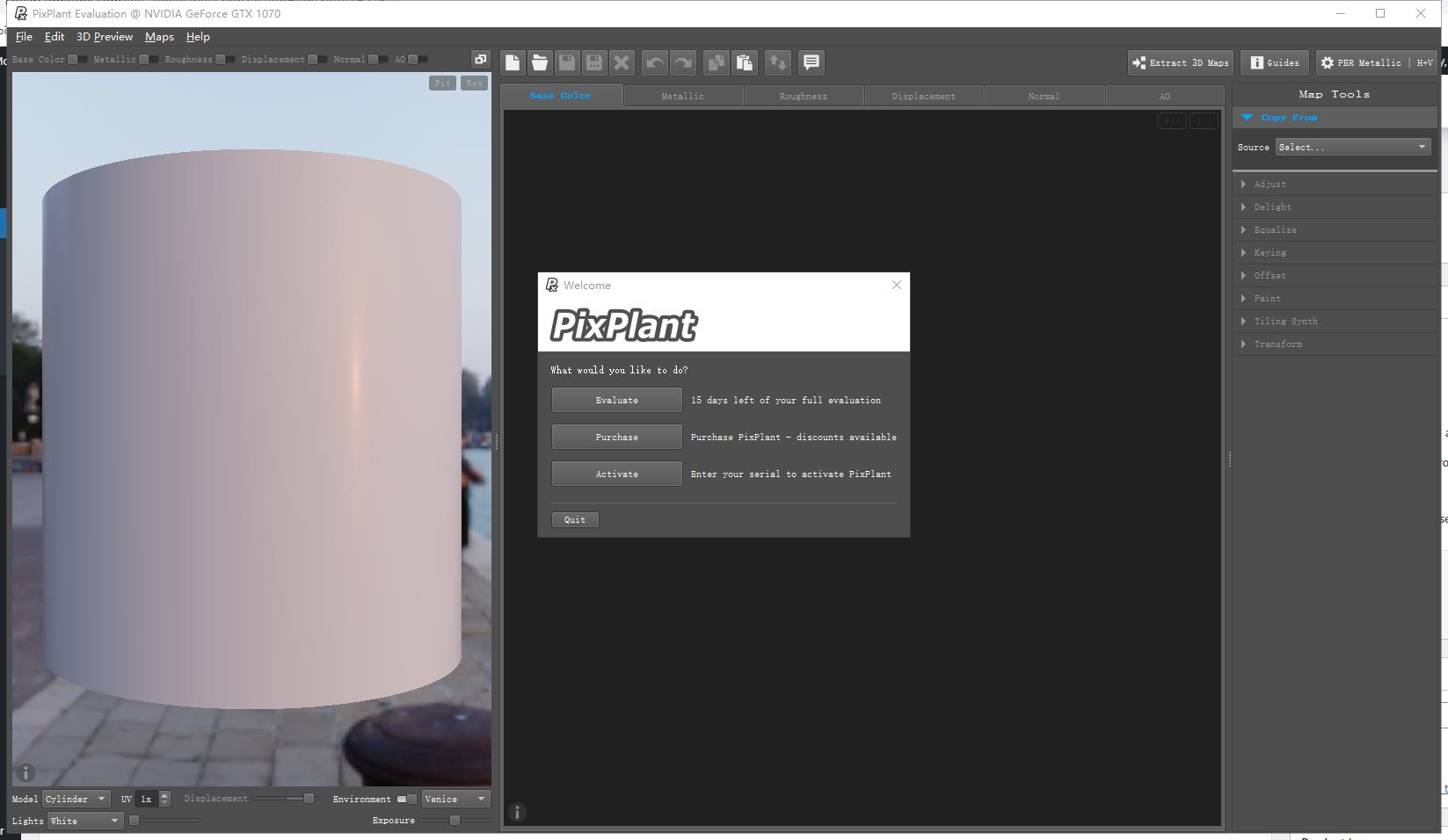Click the Save floppy disk icon
Screen dimensions: 1448x840
click(567, 62)
